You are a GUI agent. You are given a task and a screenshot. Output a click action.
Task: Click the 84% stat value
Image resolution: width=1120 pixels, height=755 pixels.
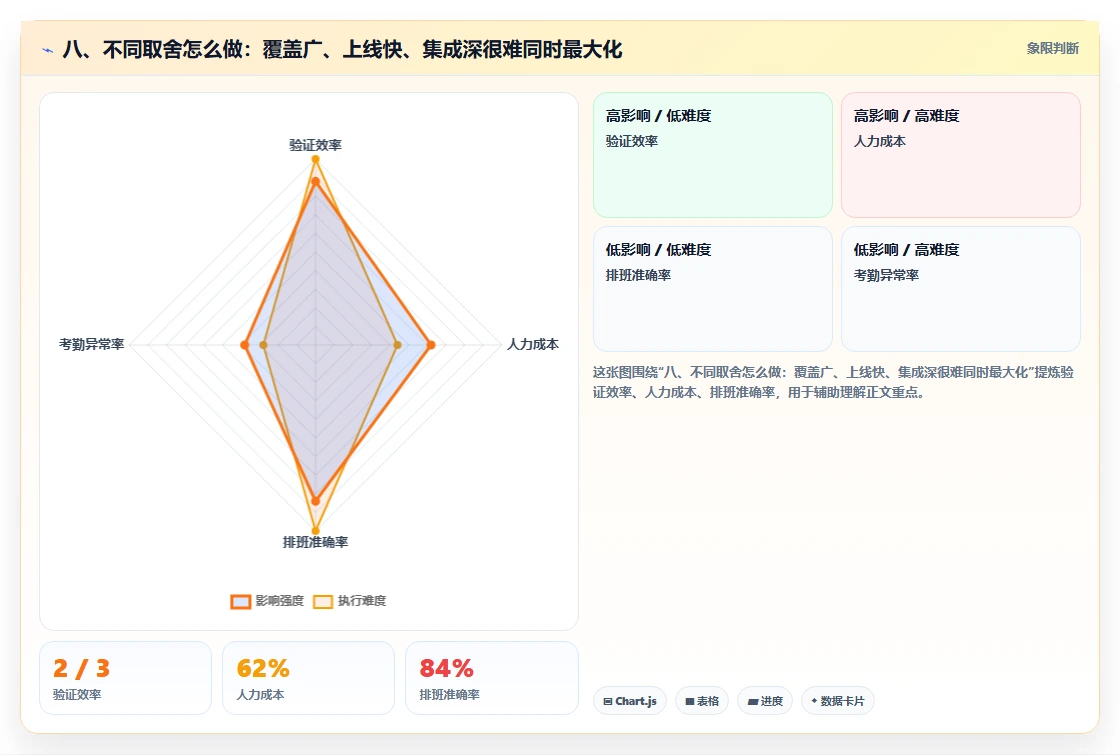click(446, 669)
